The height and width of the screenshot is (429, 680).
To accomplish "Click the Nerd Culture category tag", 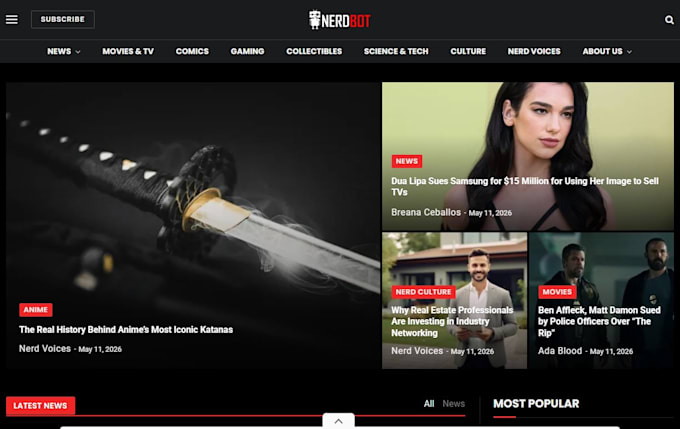I will tap(423, 292).
